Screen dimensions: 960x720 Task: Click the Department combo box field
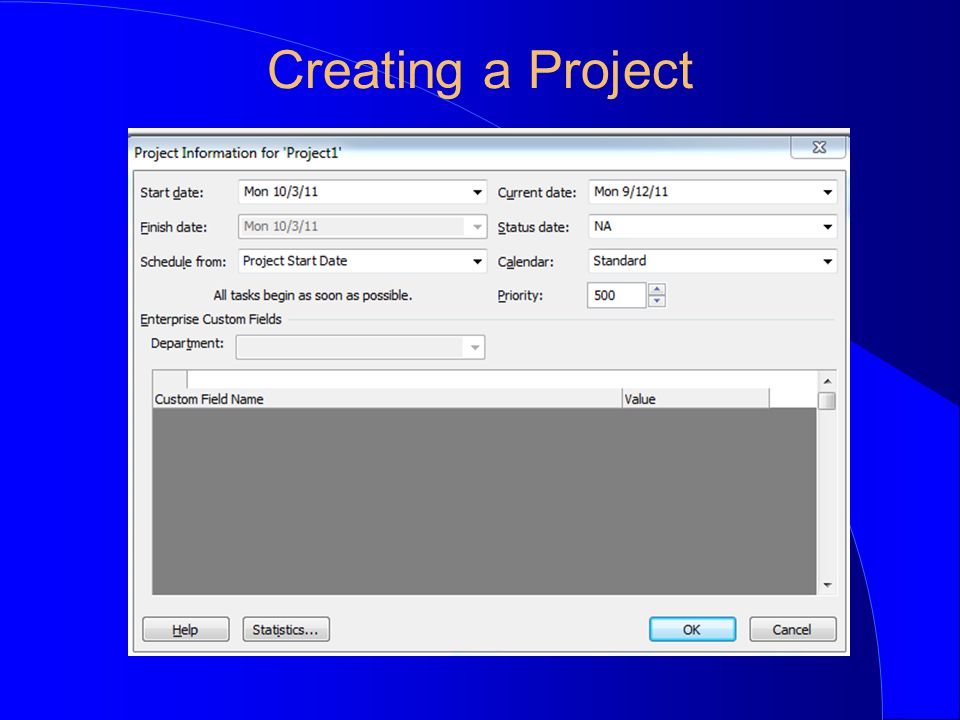(x=361, y=348)
